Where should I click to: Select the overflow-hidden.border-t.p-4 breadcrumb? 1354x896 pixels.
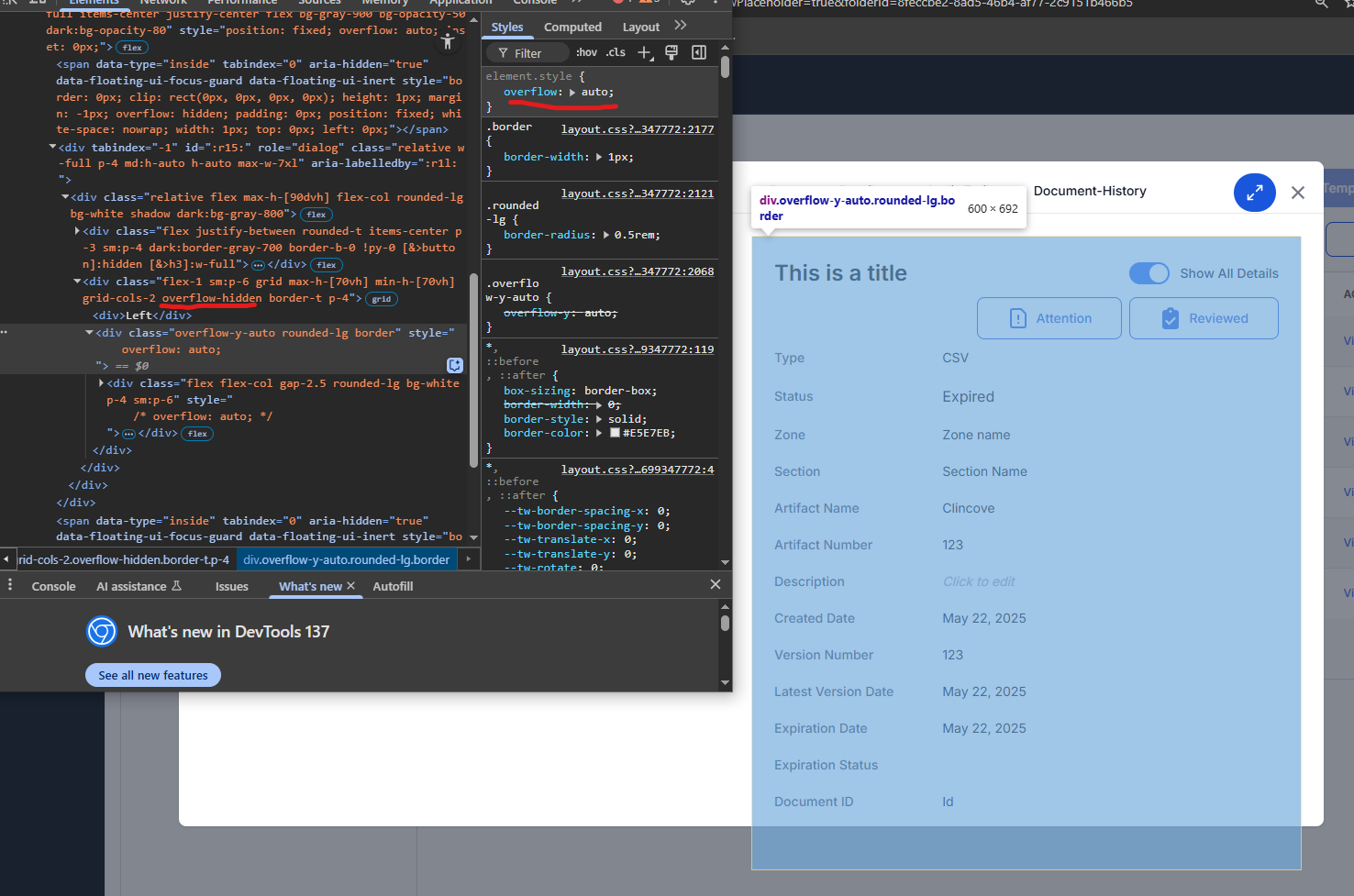[124, 559]
